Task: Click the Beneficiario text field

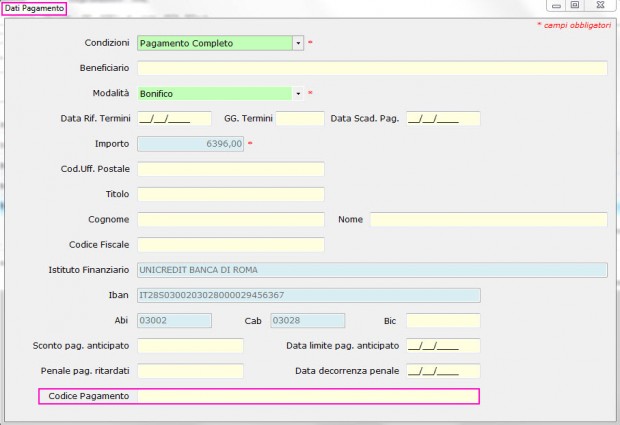Action: [372, 68]
